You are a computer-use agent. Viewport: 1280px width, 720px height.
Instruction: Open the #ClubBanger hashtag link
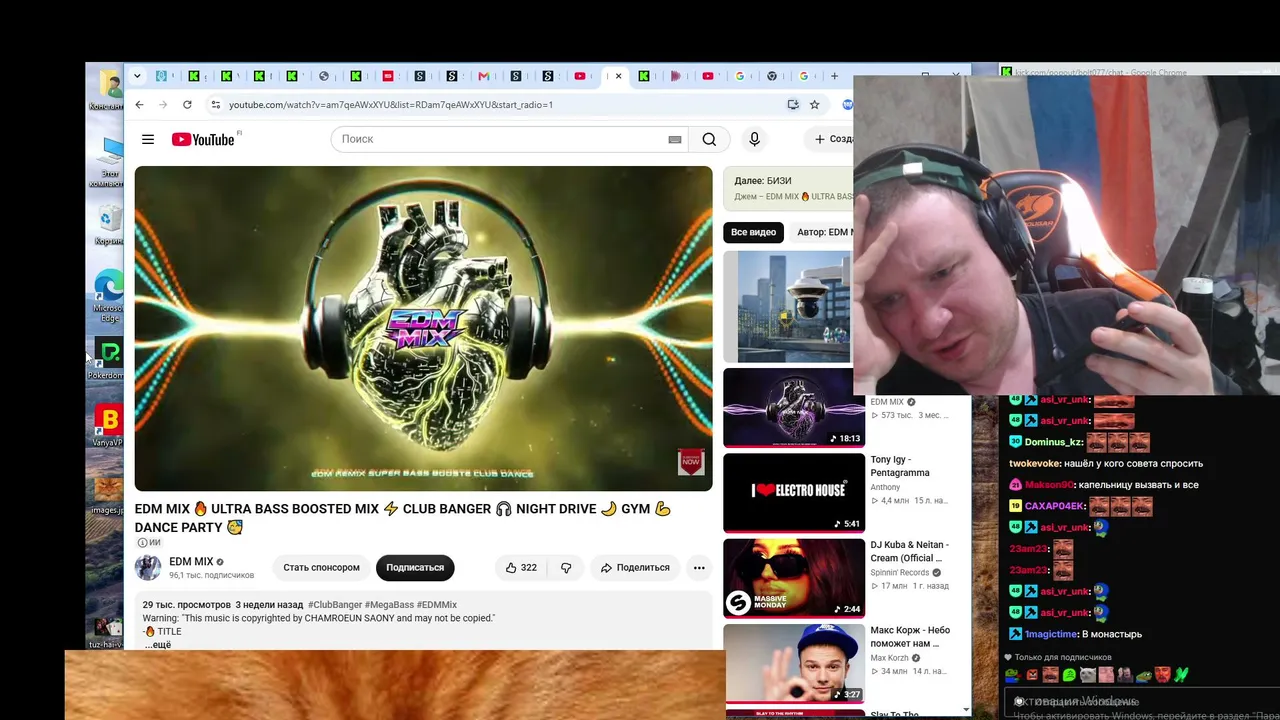click(335, 605)
